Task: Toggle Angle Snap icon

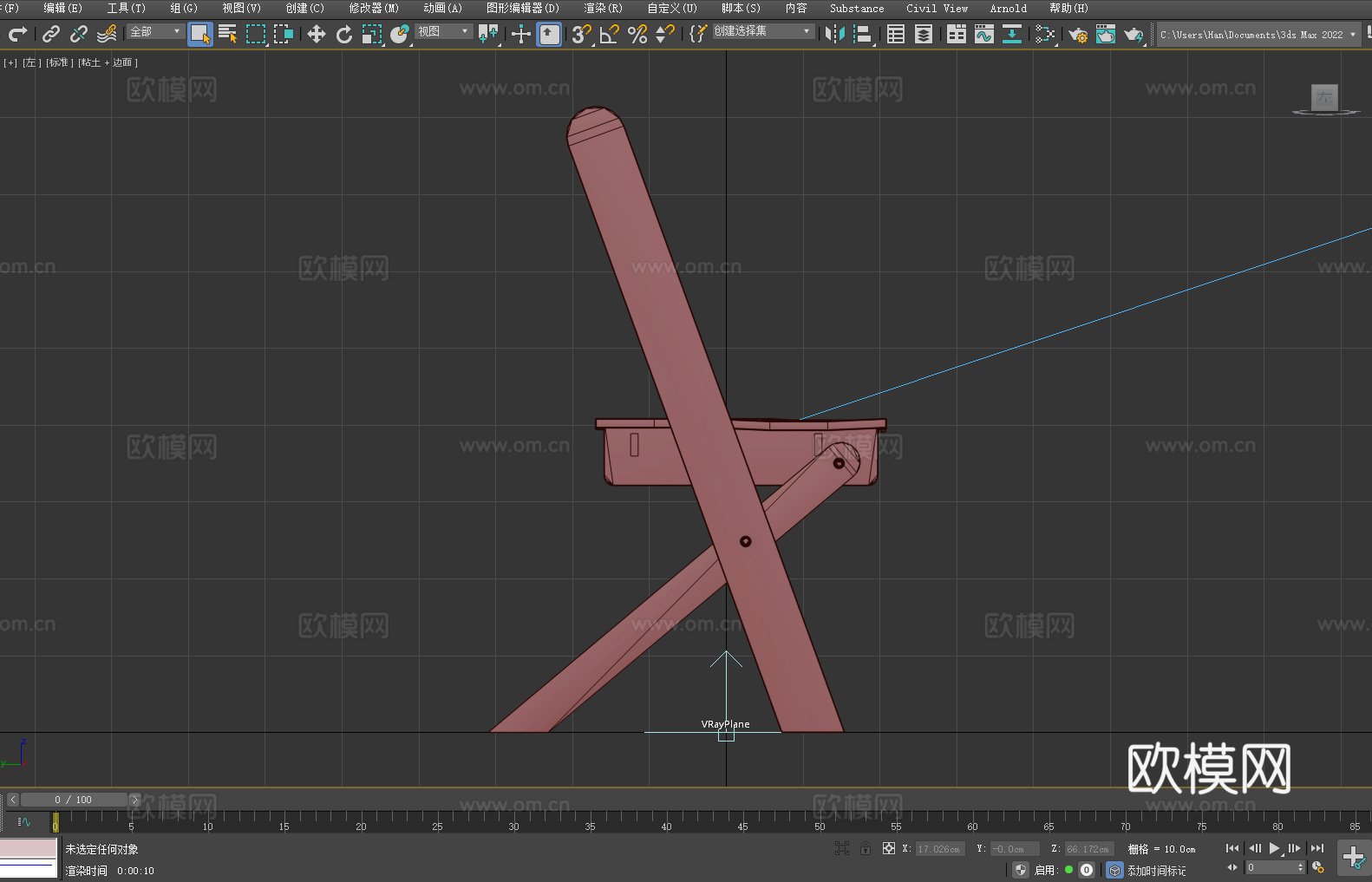Action: [x=610, y=34]
